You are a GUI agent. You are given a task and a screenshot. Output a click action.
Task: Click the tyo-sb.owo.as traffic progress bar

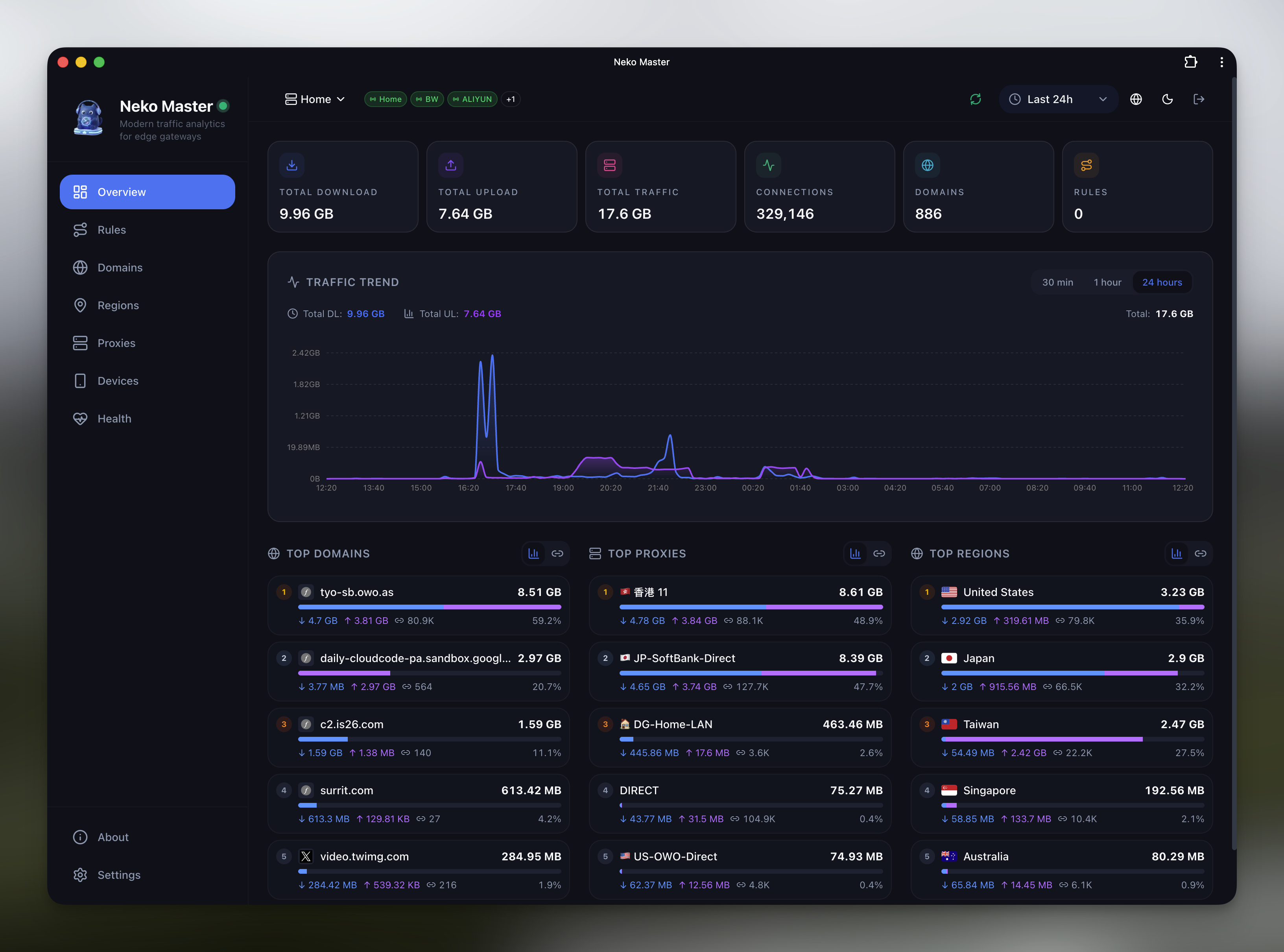coord(429,607)
